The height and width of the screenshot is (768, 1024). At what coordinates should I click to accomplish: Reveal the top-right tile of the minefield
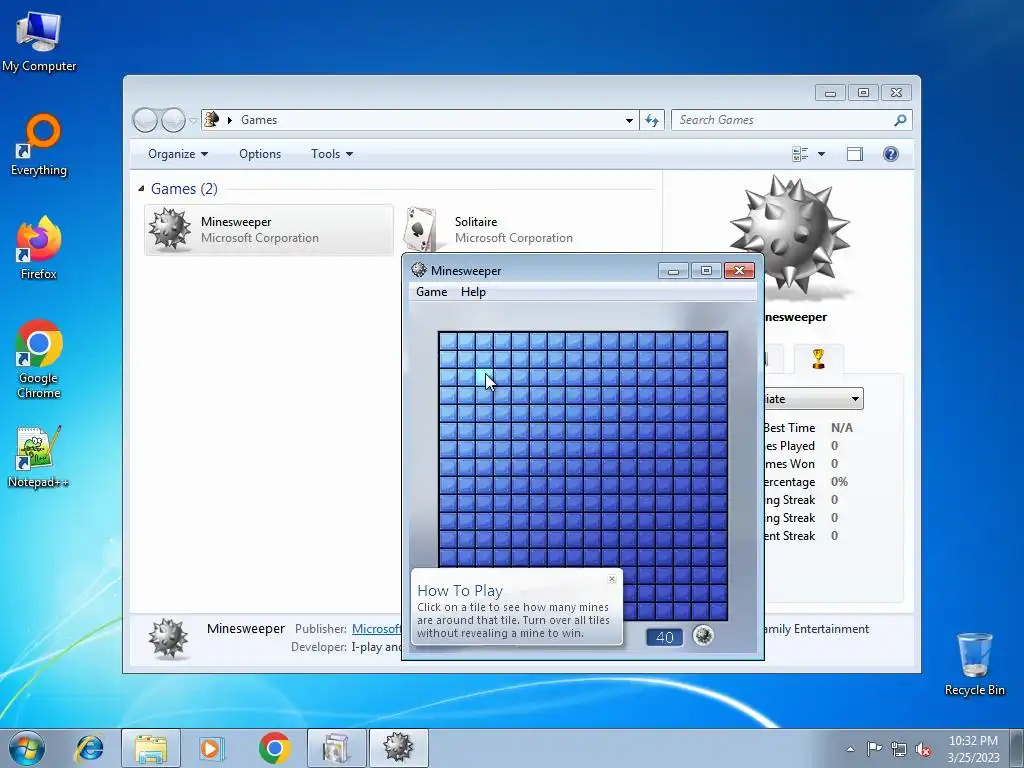[x=718, y=341]
